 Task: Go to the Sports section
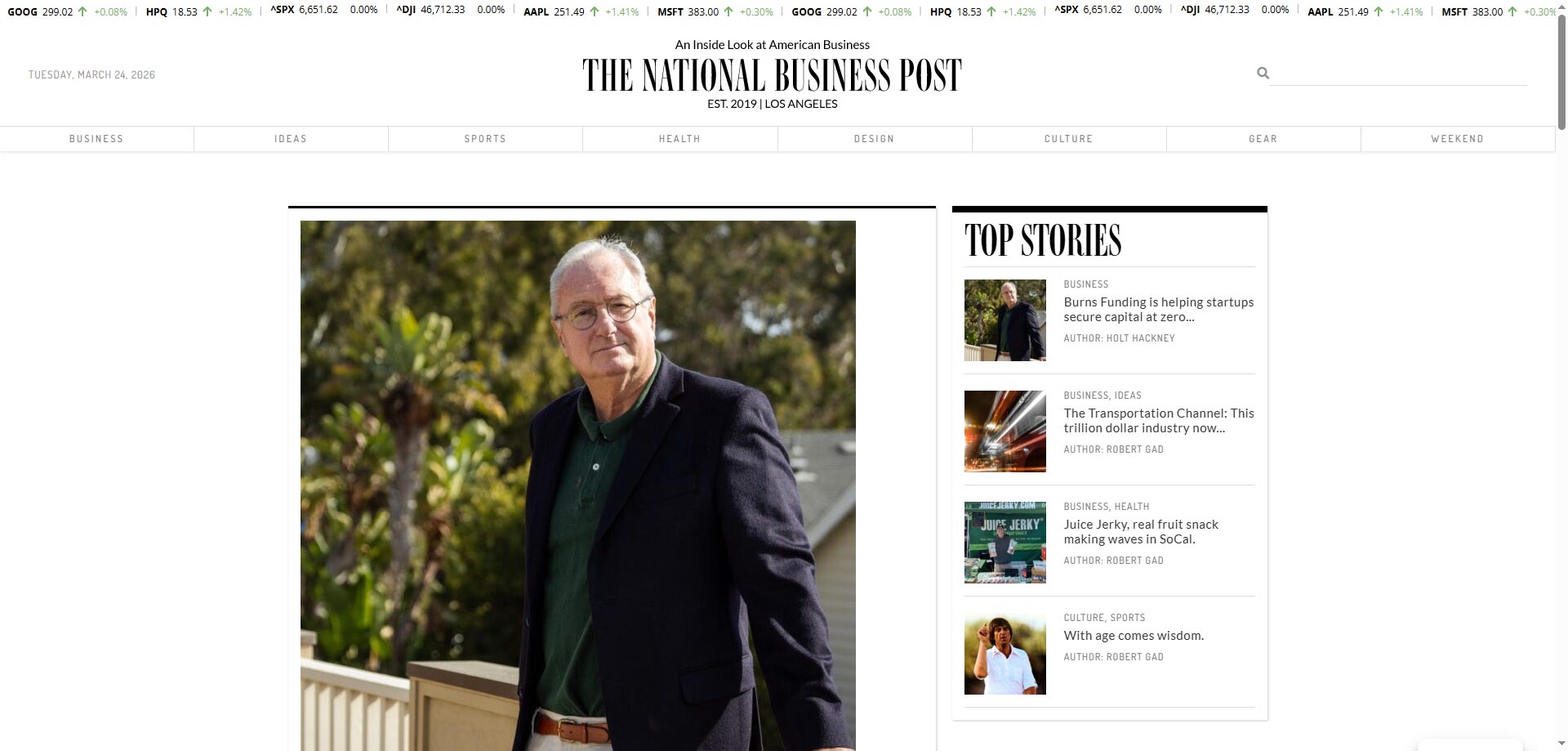[485, 139]
